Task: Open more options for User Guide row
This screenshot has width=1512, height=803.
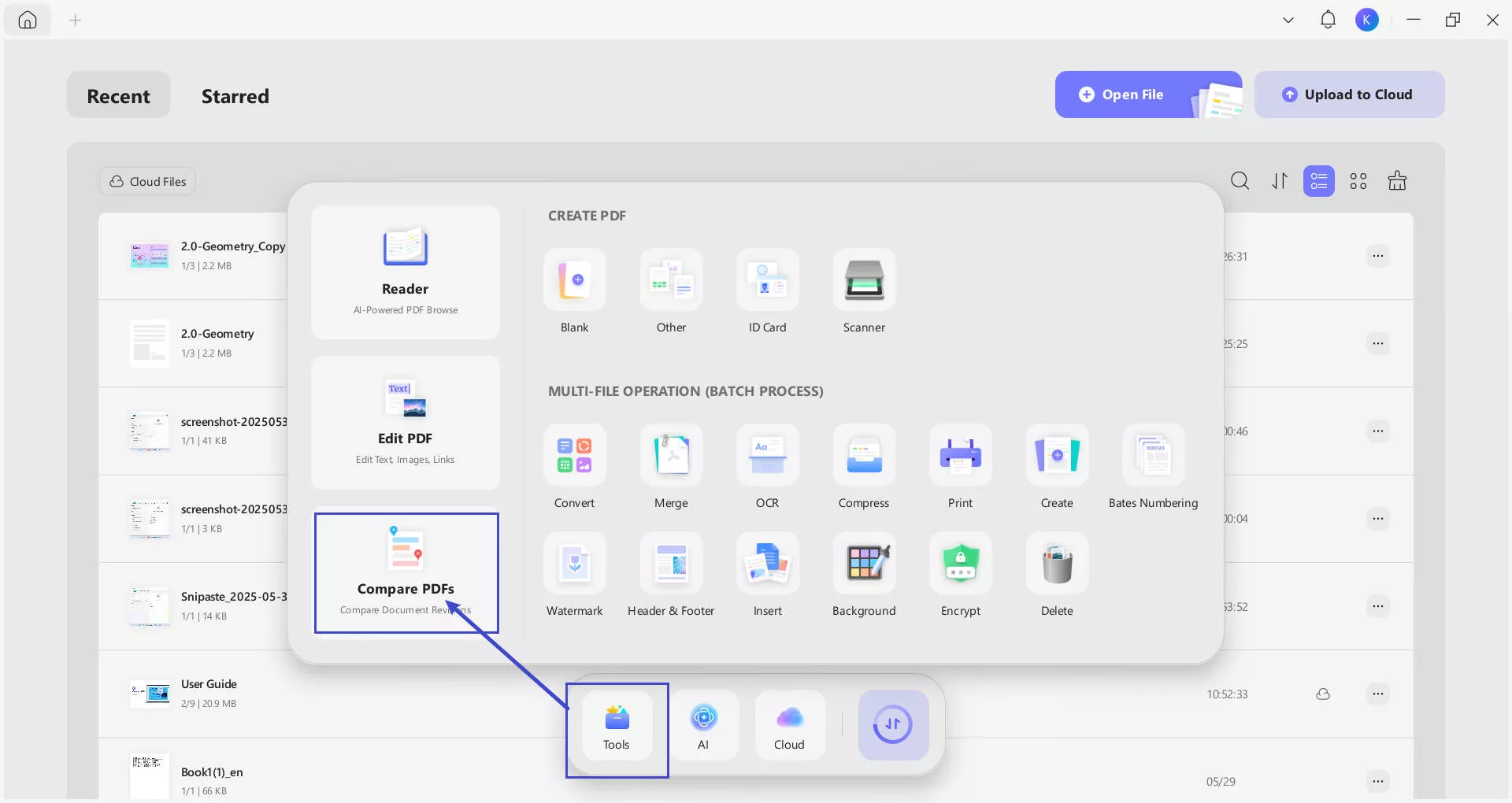Action: 1377,694
